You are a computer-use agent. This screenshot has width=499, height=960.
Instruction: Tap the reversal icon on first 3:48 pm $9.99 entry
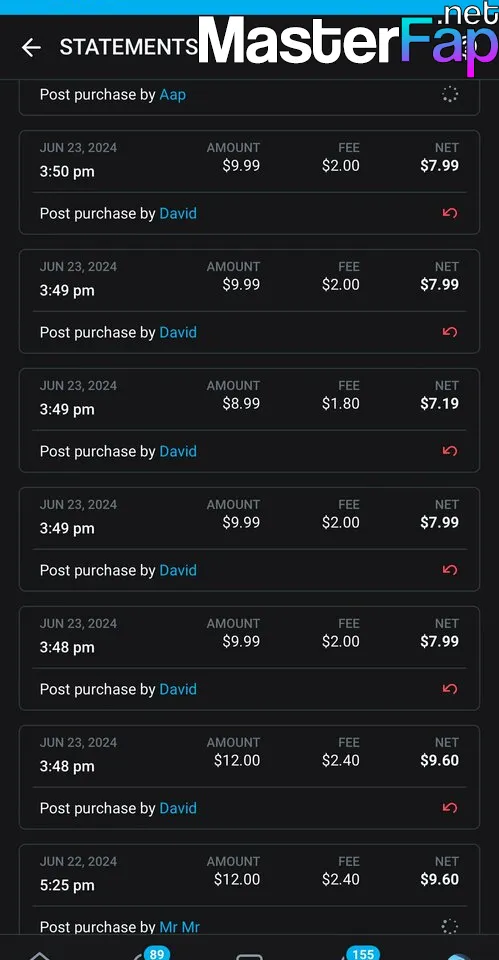point(449,689)
